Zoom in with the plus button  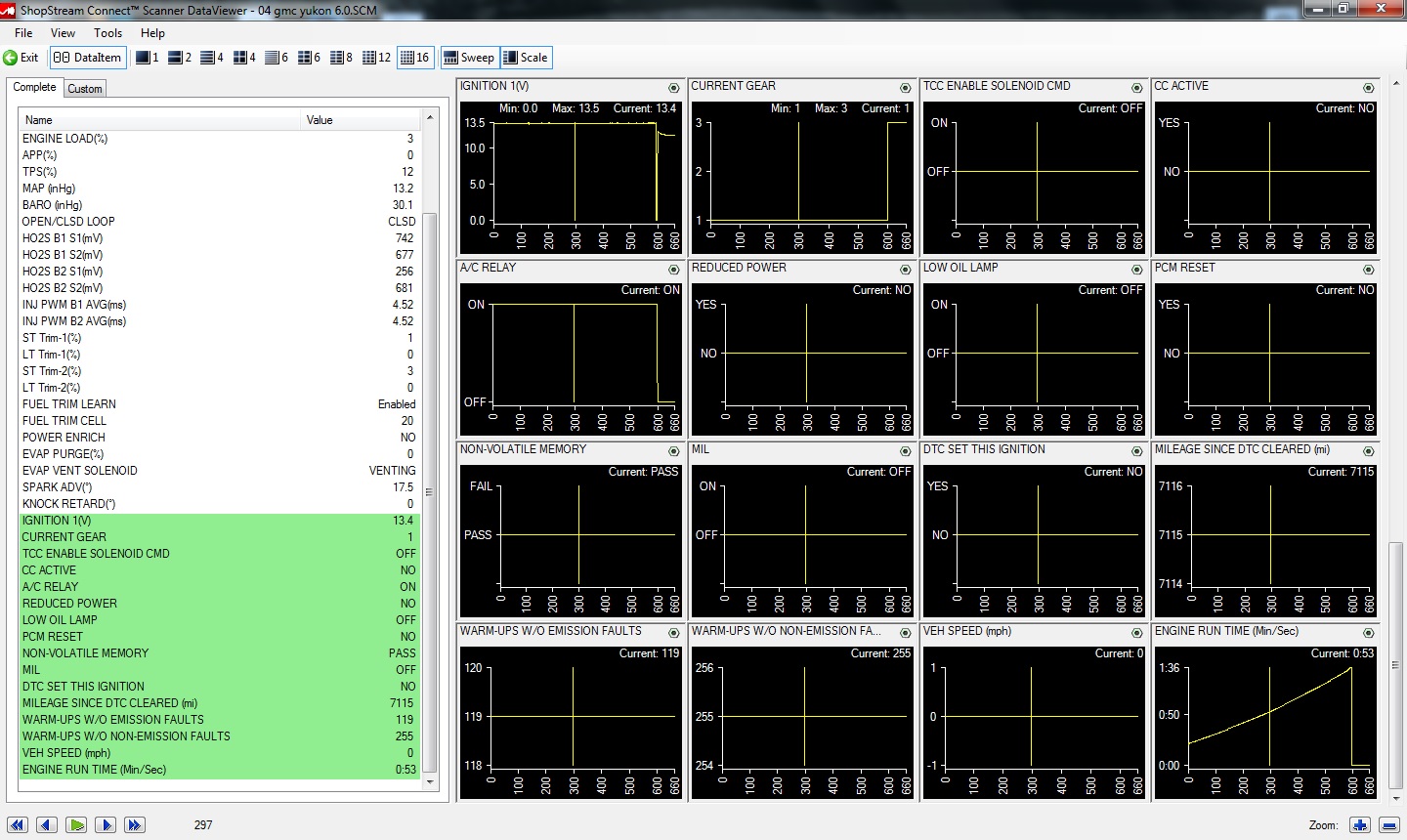[x=1359, y=825]
